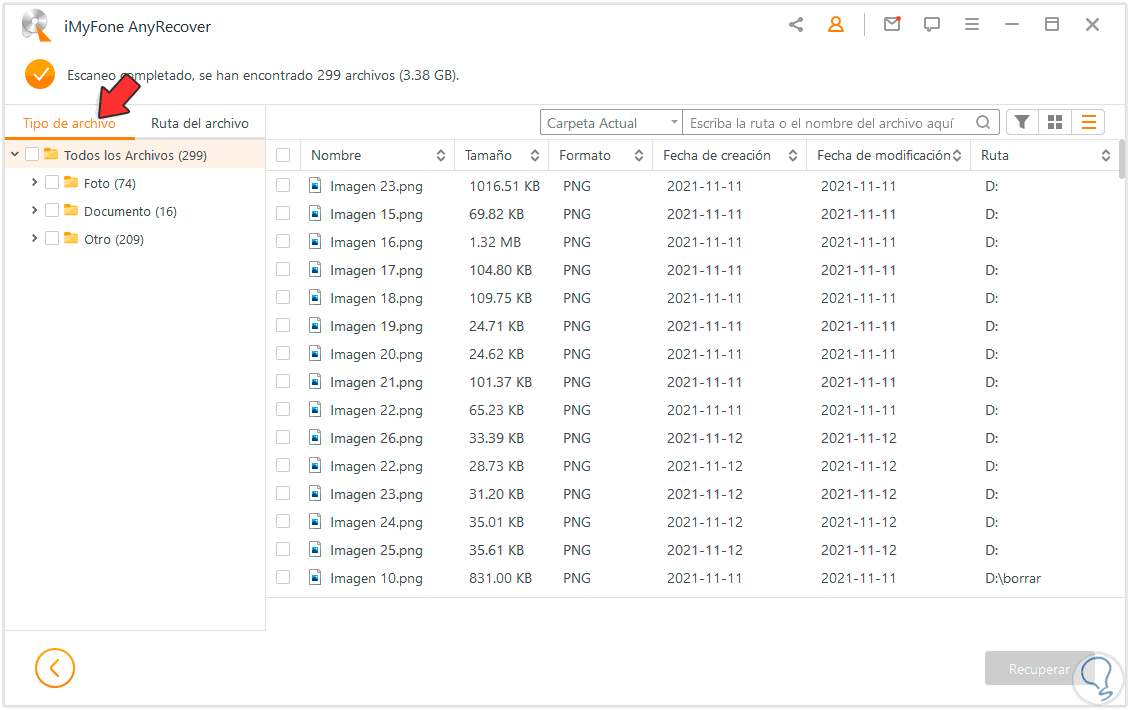Screen dimensions: 1130x710
Task: Click the orange back arrow button
Action: click(x=55, y=668)
